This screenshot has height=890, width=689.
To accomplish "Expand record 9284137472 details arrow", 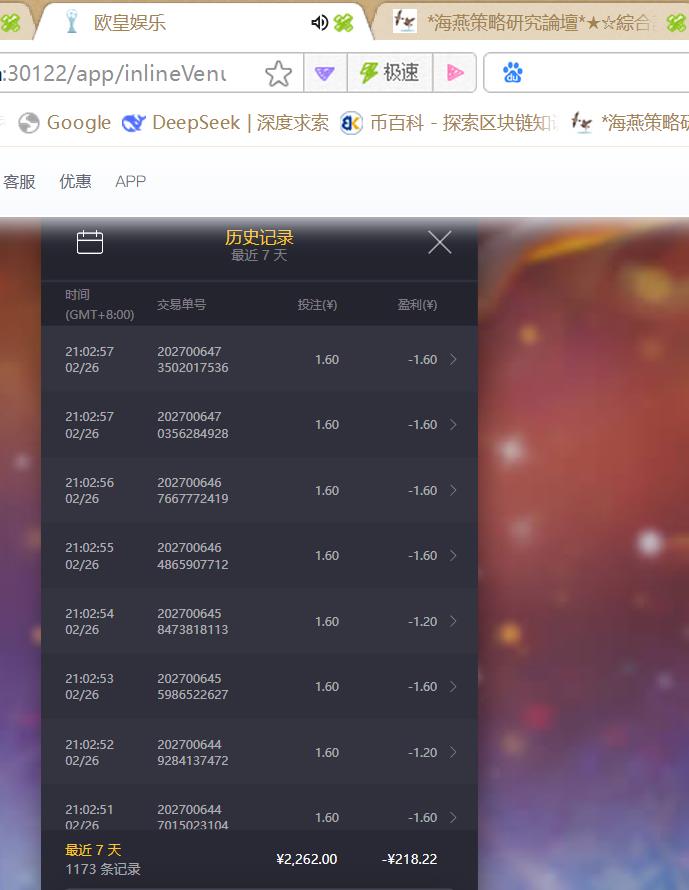I will (453, 753).
